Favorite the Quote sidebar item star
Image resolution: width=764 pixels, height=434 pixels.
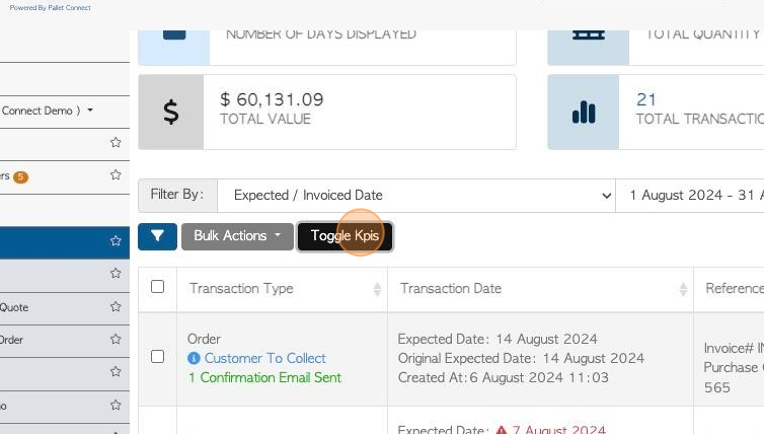tap(115, 306)
